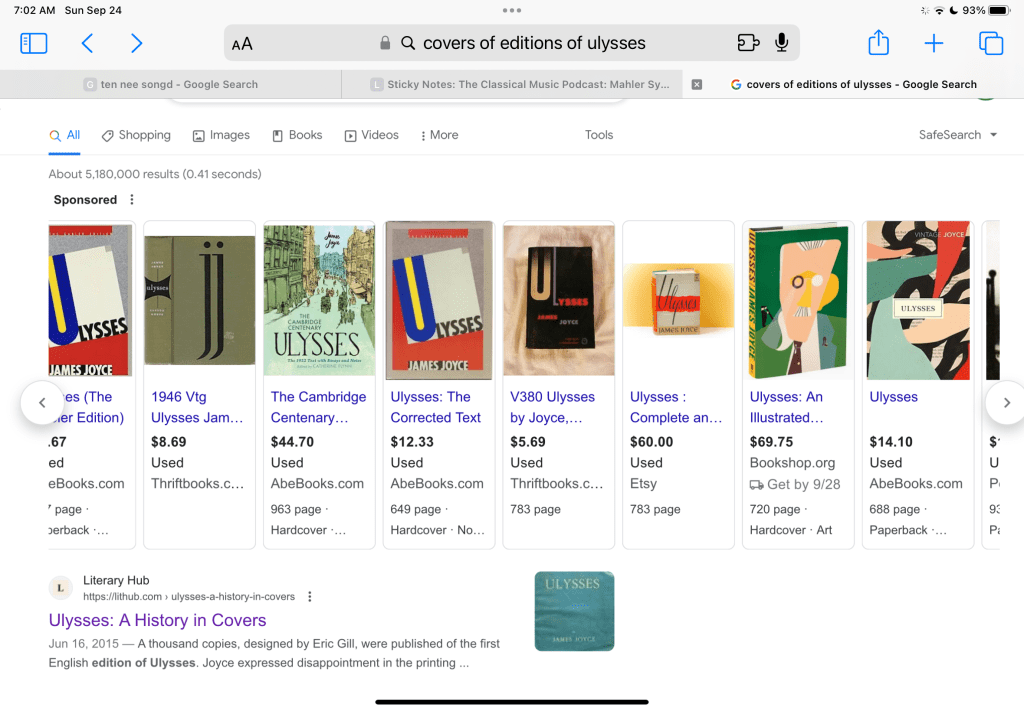
Task: Expand the SafeSearch dropdown
Action: coord(958,135)
